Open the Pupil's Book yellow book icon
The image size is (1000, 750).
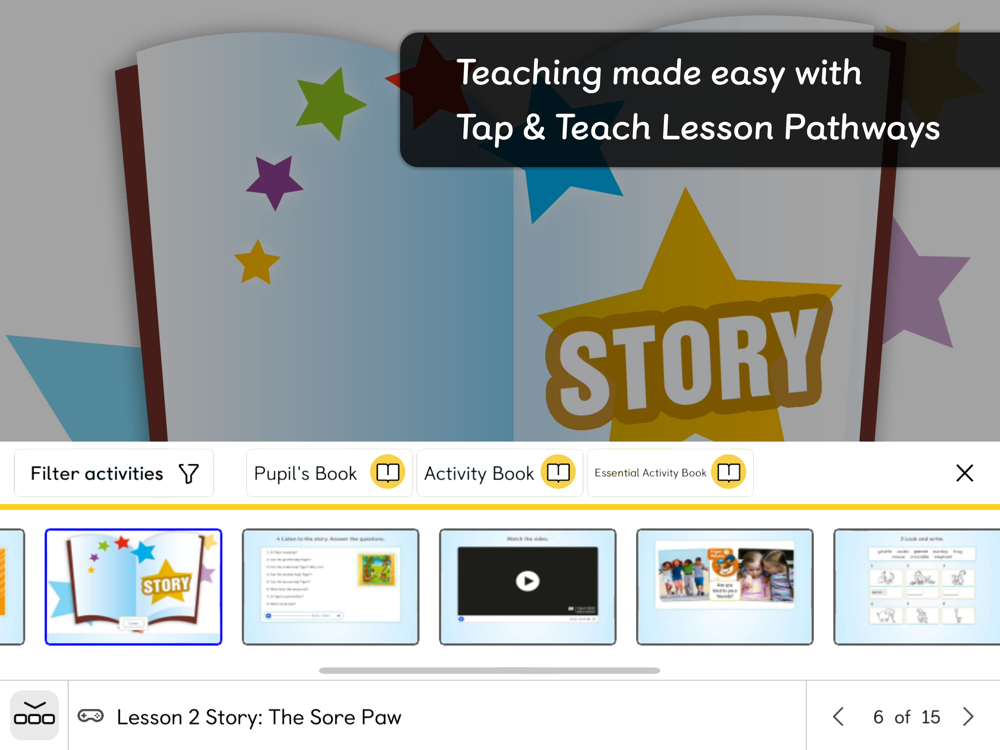click(387, 472)
